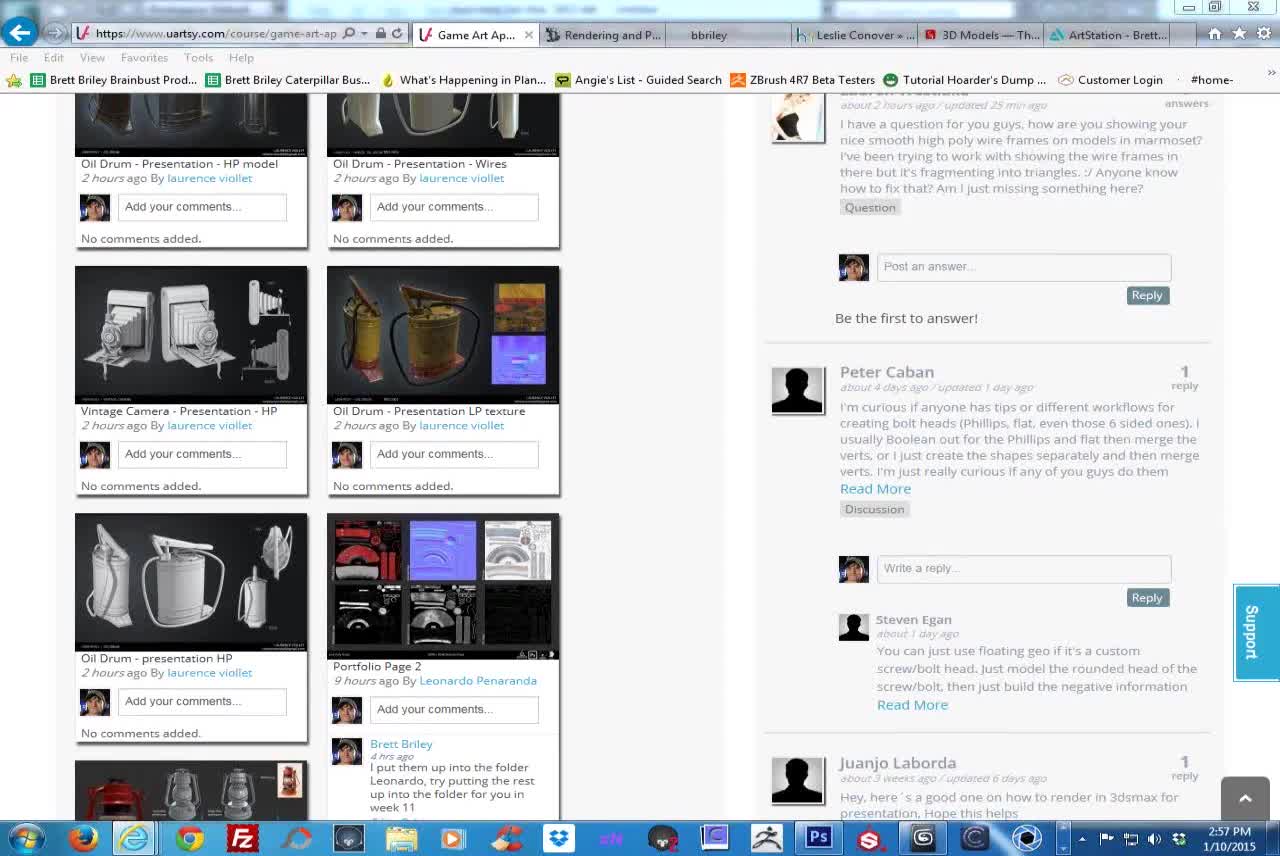Open the Favorites menu

144,58
